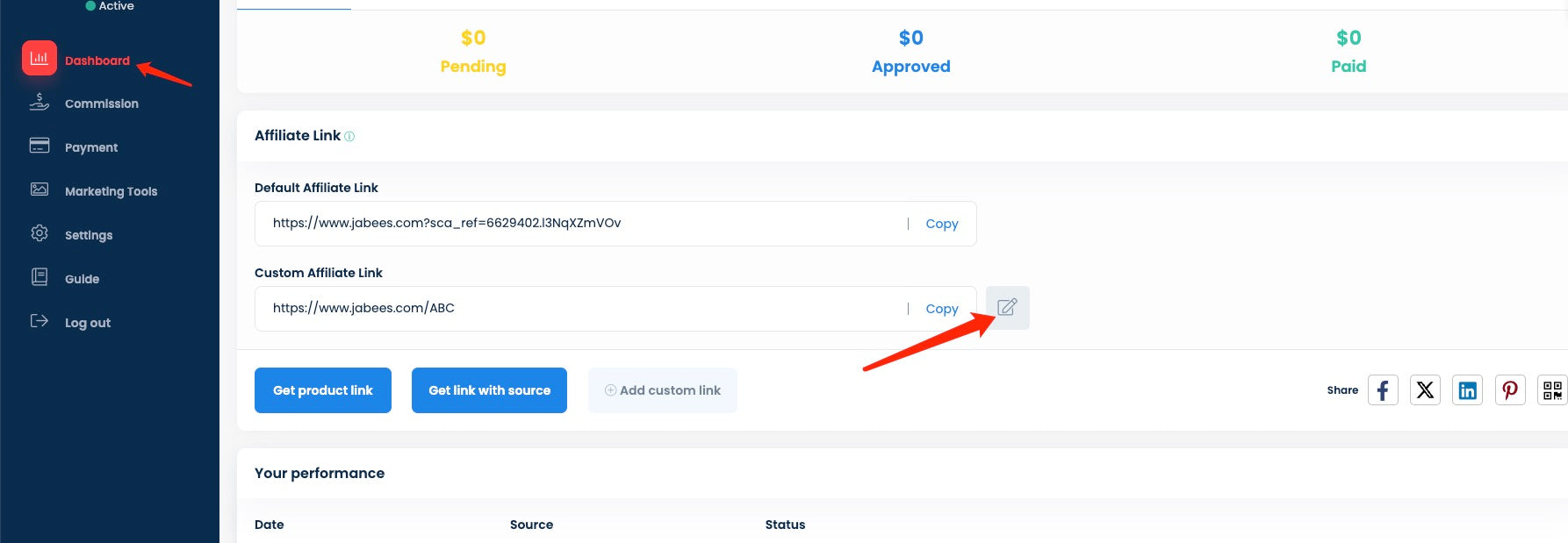This screenshot has width=1568, height=543.
Task: Copy the default affiliate link
Action: [x=941, y=224]
